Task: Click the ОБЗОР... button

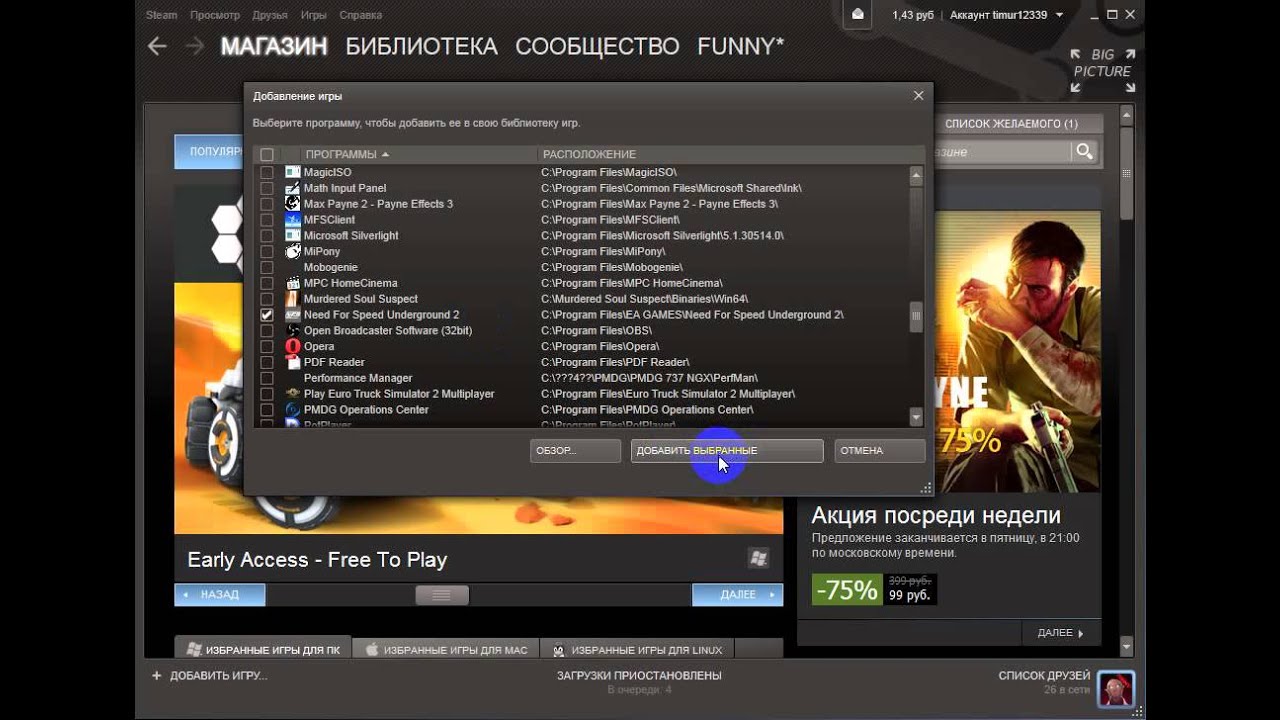Action: click(575, 451)
